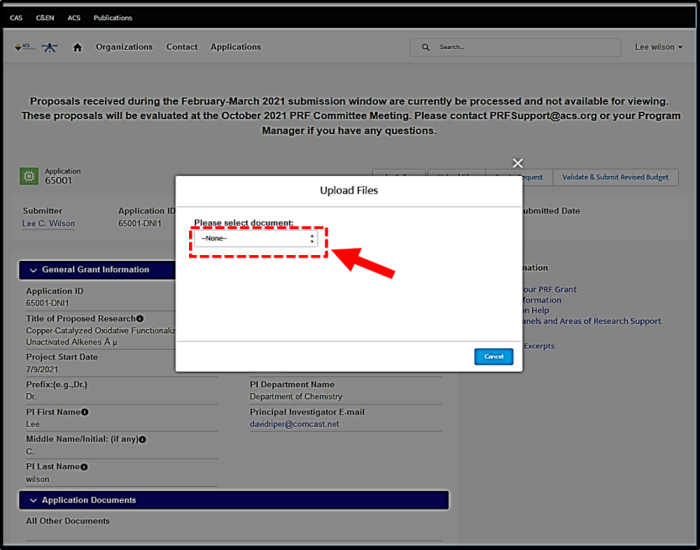The image size is (700, 550).
Task: Open the Organizations menu item
Action: pyautogui.click(x=124, y=47)
